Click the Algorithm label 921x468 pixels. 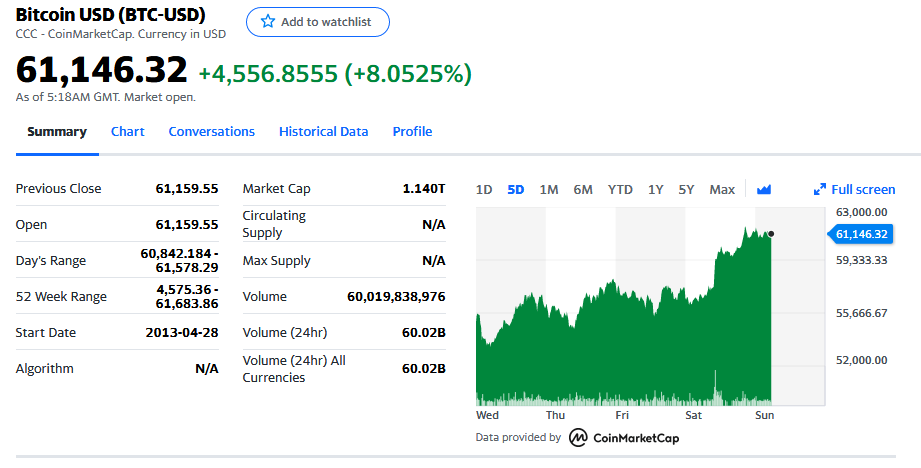pyautogui.click(x=45, y=369)
